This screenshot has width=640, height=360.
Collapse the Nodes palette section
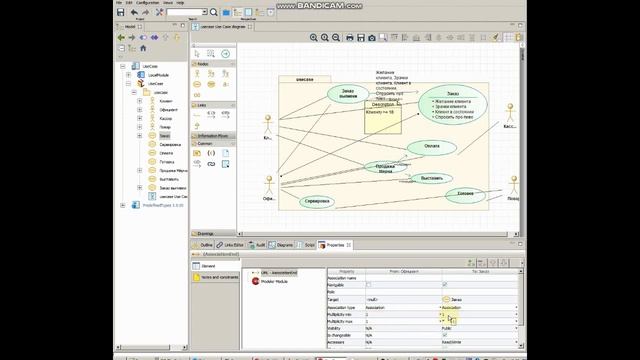(x=213, y=64)
